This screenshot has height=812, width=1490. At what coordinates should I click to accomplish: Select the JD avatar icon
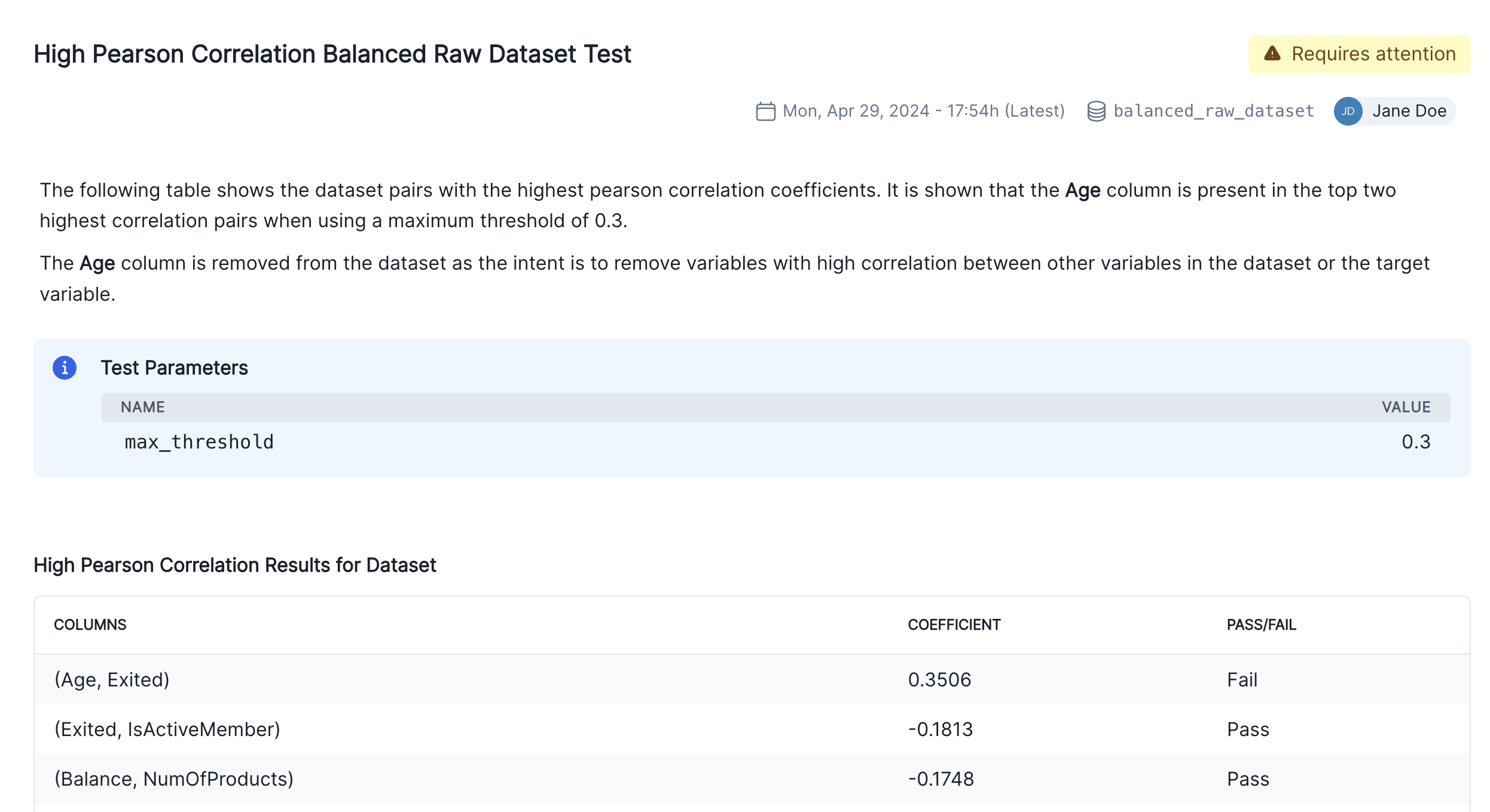pos(1348,111)
